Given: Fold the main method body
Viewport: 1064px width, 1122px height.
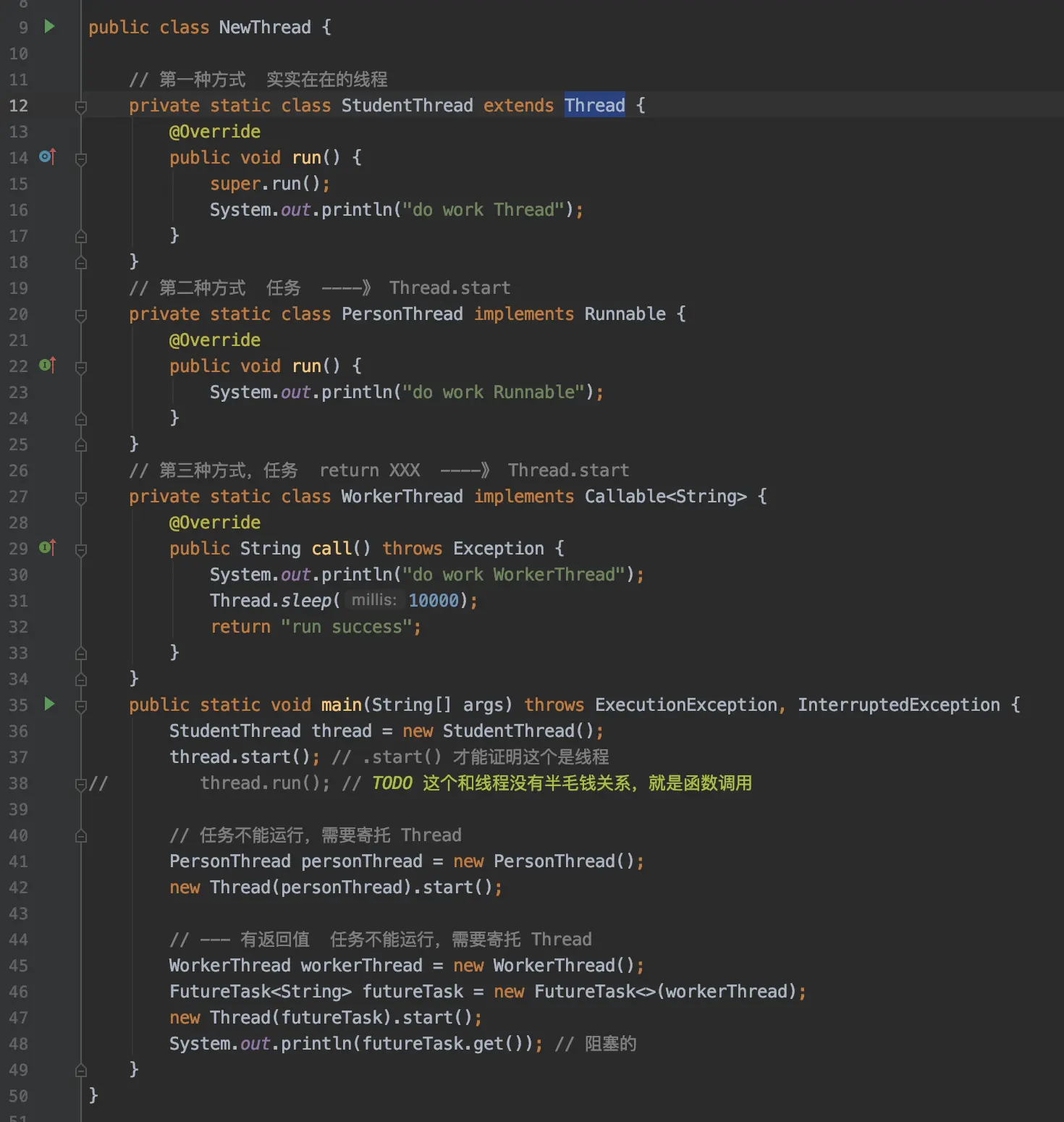Looking at the screenshot, I should pos(81,706).
